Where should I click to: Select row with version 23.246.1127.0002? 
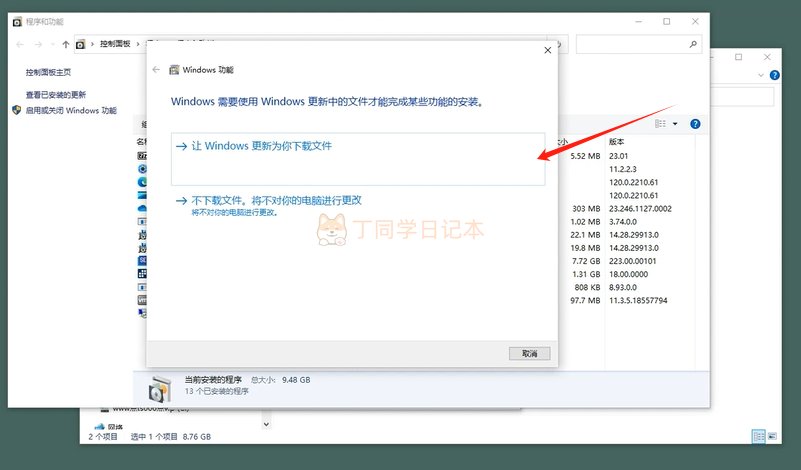click(x=640, y=208)
